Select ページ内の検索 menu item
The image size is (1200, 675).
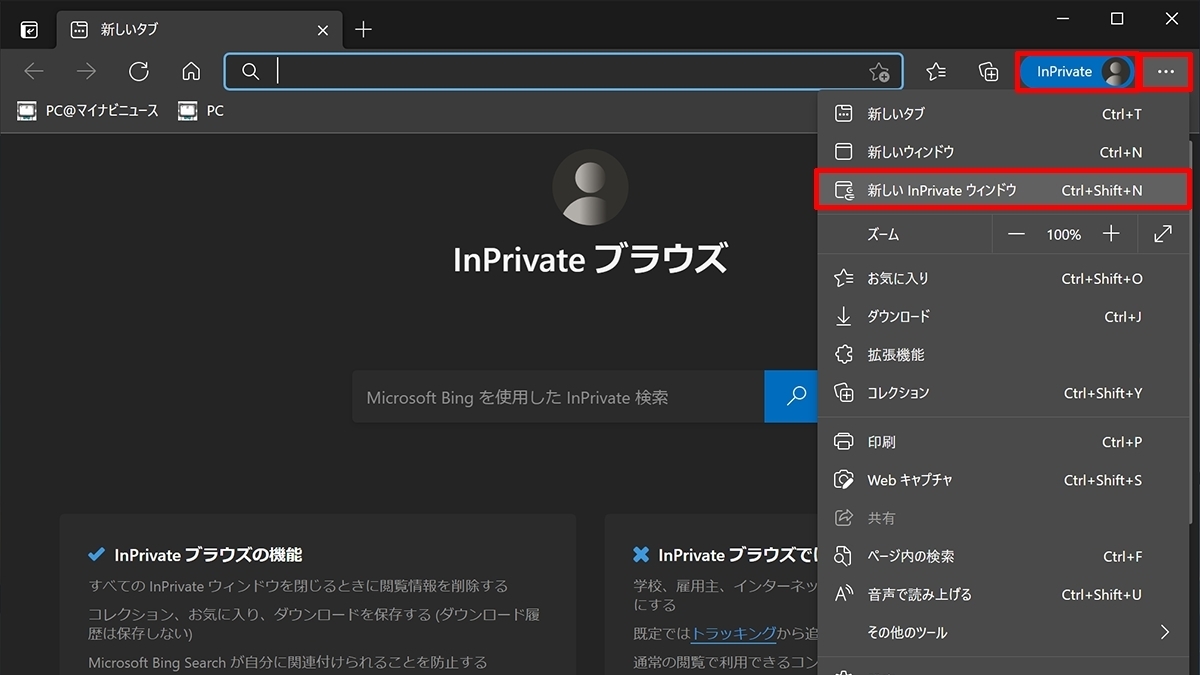(1004, 556)
